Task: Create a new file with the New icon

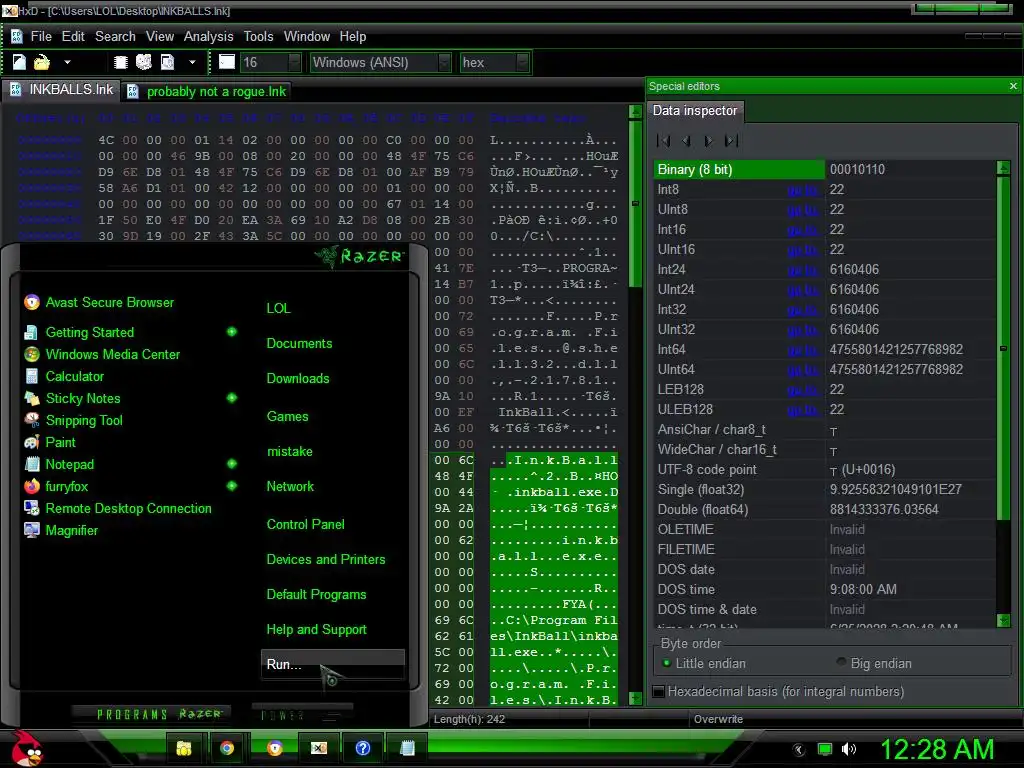Action: pyautogui.click(x=19, y=62)
